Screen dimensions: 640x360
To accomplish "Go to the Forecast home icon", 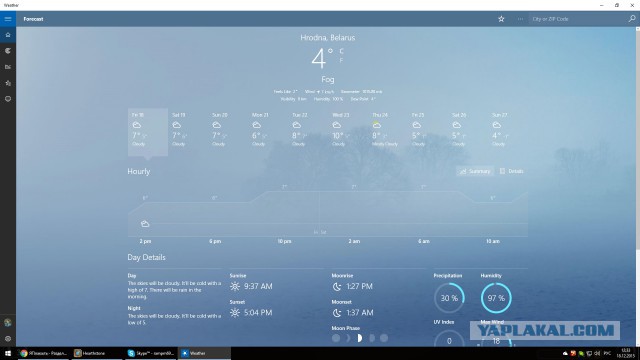I will click(8, 35).
